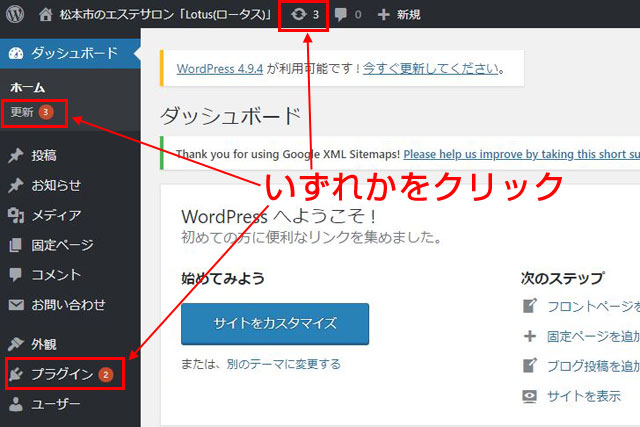
Task: Click the edit icon beside ブログ投稿を追加
Action: [x=530, y=365]
